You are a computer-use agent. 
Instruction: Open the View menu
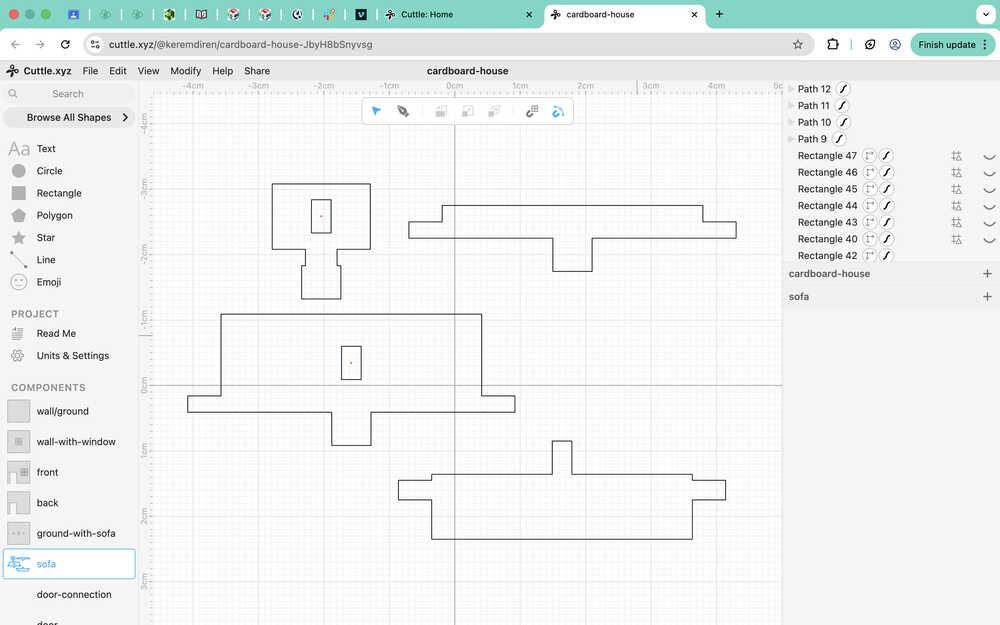coord(148,71)
